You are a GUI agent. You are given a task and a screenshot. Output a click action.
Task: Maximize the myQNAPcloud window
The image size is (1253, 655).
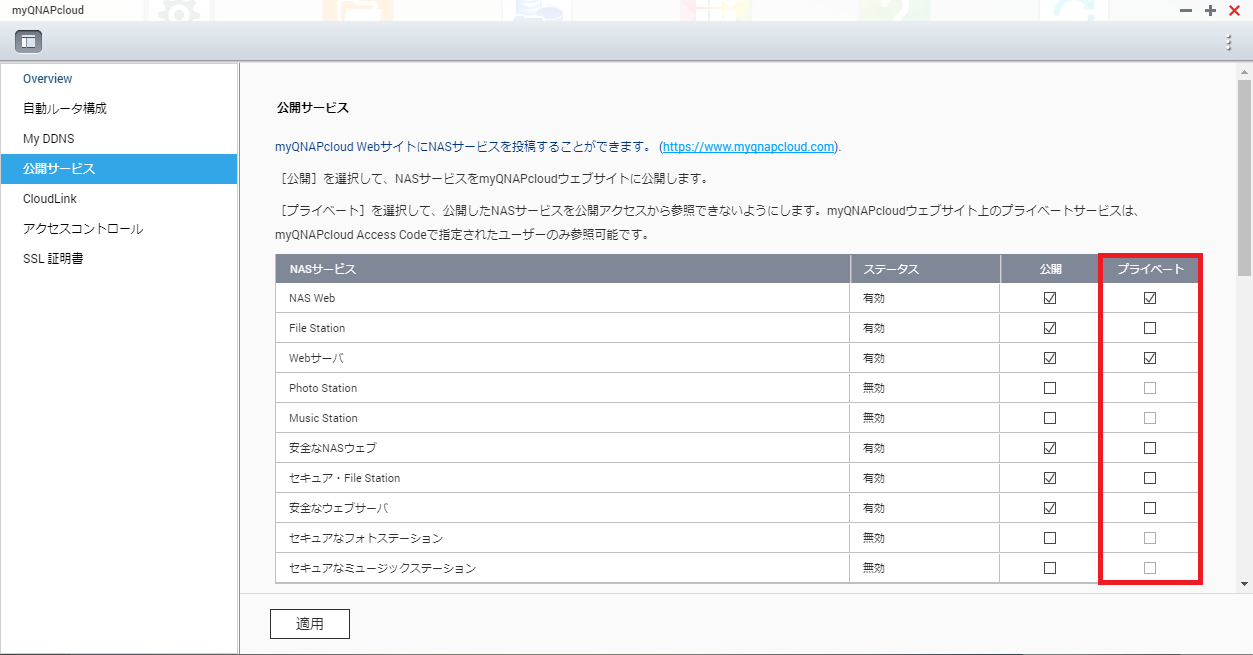point(1210,10)
